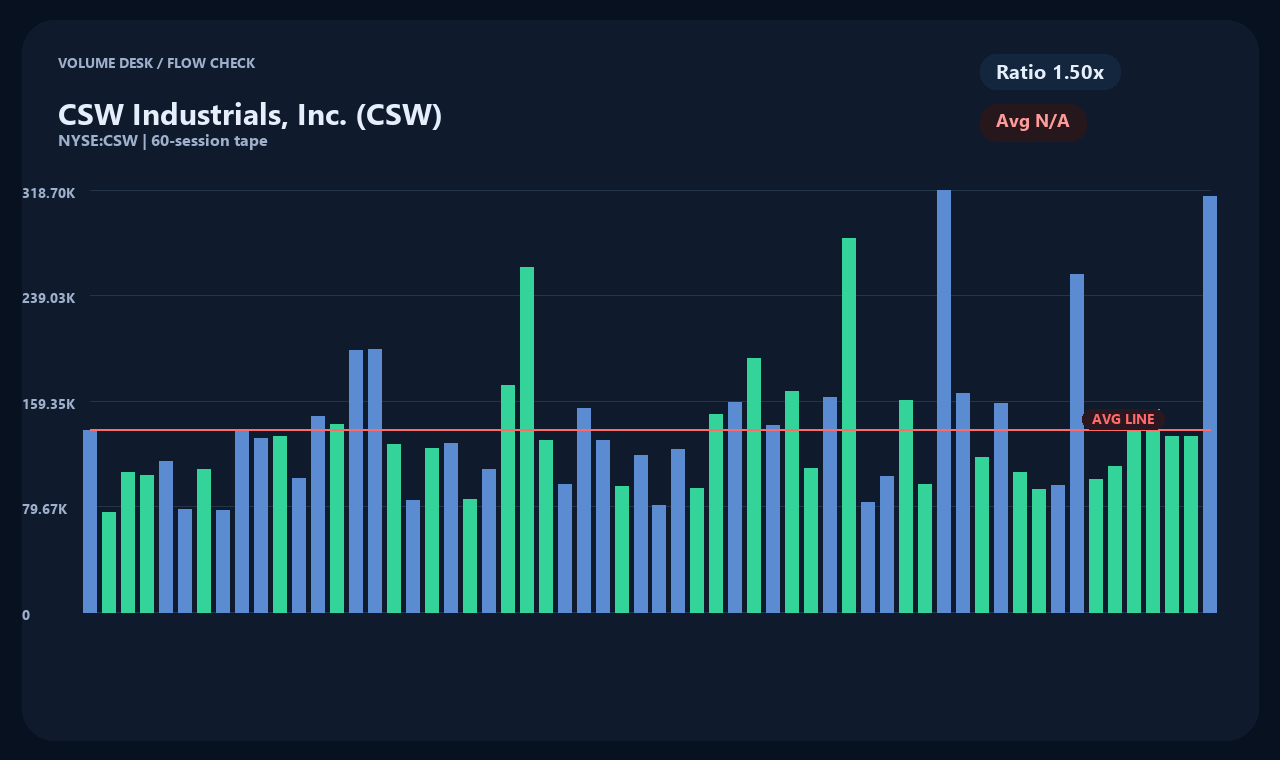Click the NYSE:CSW 60-session tape subtitle

pos(163,141)
